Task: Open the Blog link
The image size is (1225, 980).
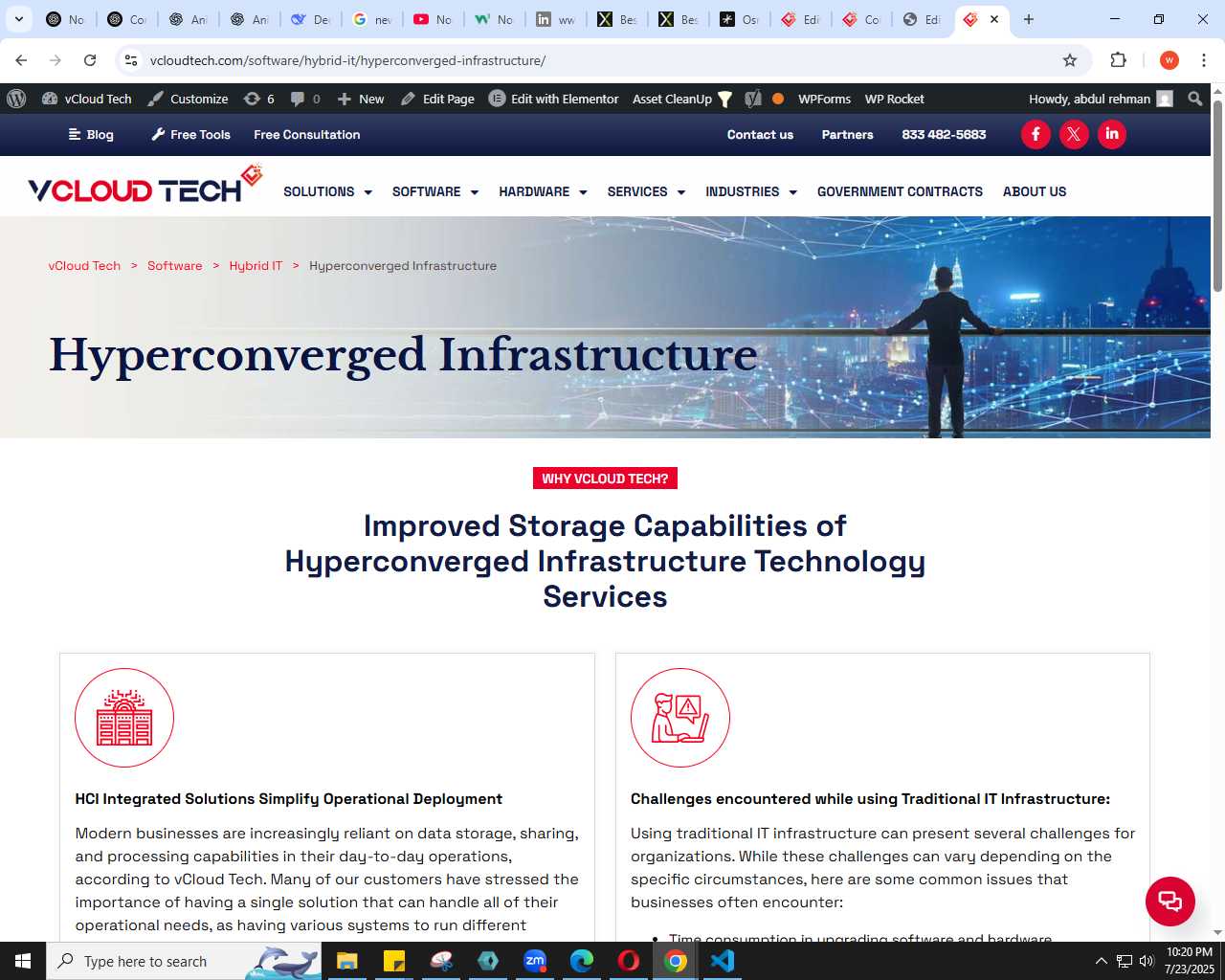Action: pos(91,135)
